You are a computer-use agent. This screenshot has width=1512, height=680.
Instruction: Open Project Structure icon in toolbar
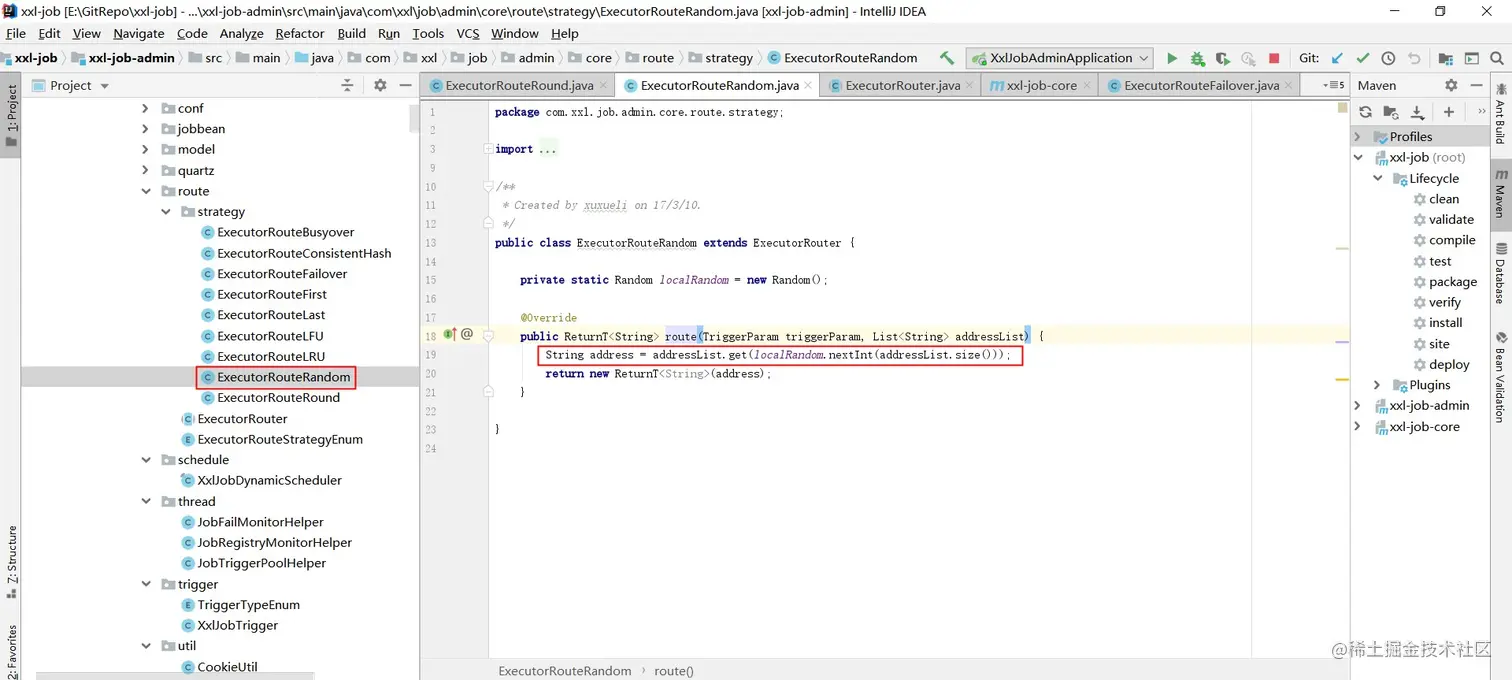[x=1446, y=58]
